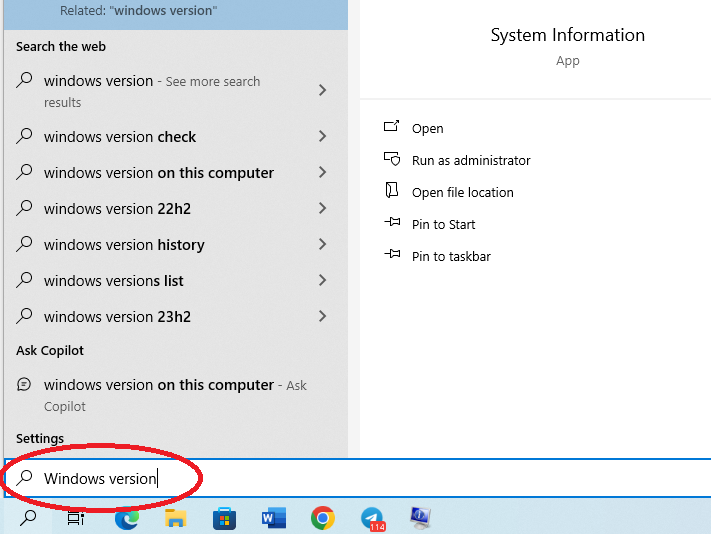Select 'windows version check' suggestion text

pos(120,137)
